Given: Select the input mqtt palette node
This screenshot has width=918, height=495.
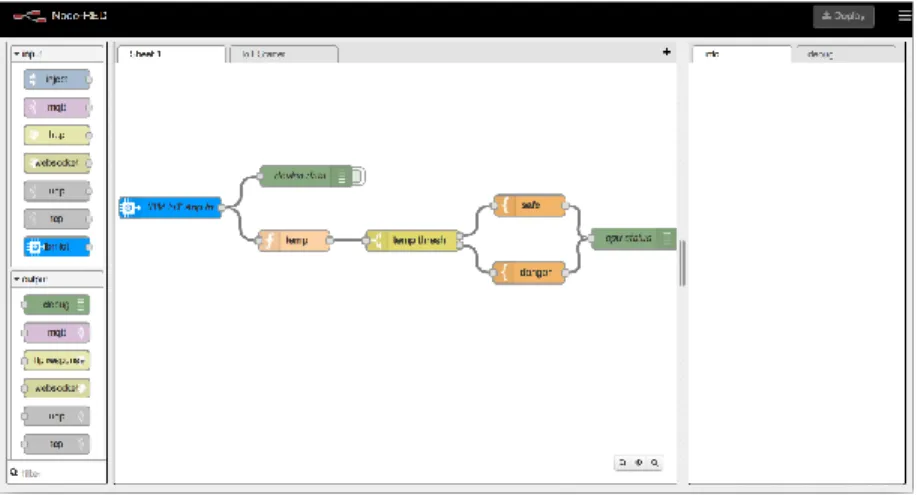Looking at the screenshot, I should click(57, 107).
